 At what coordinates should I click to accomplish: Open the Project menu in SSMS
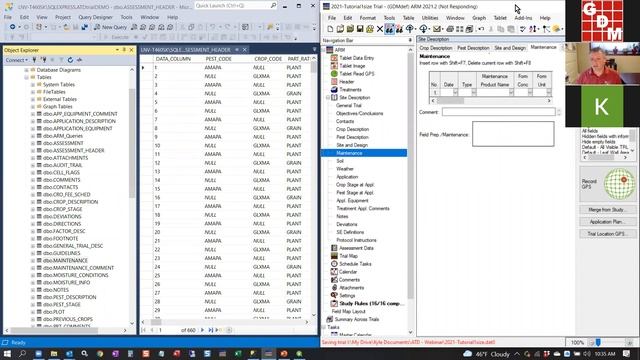(63, 18)
